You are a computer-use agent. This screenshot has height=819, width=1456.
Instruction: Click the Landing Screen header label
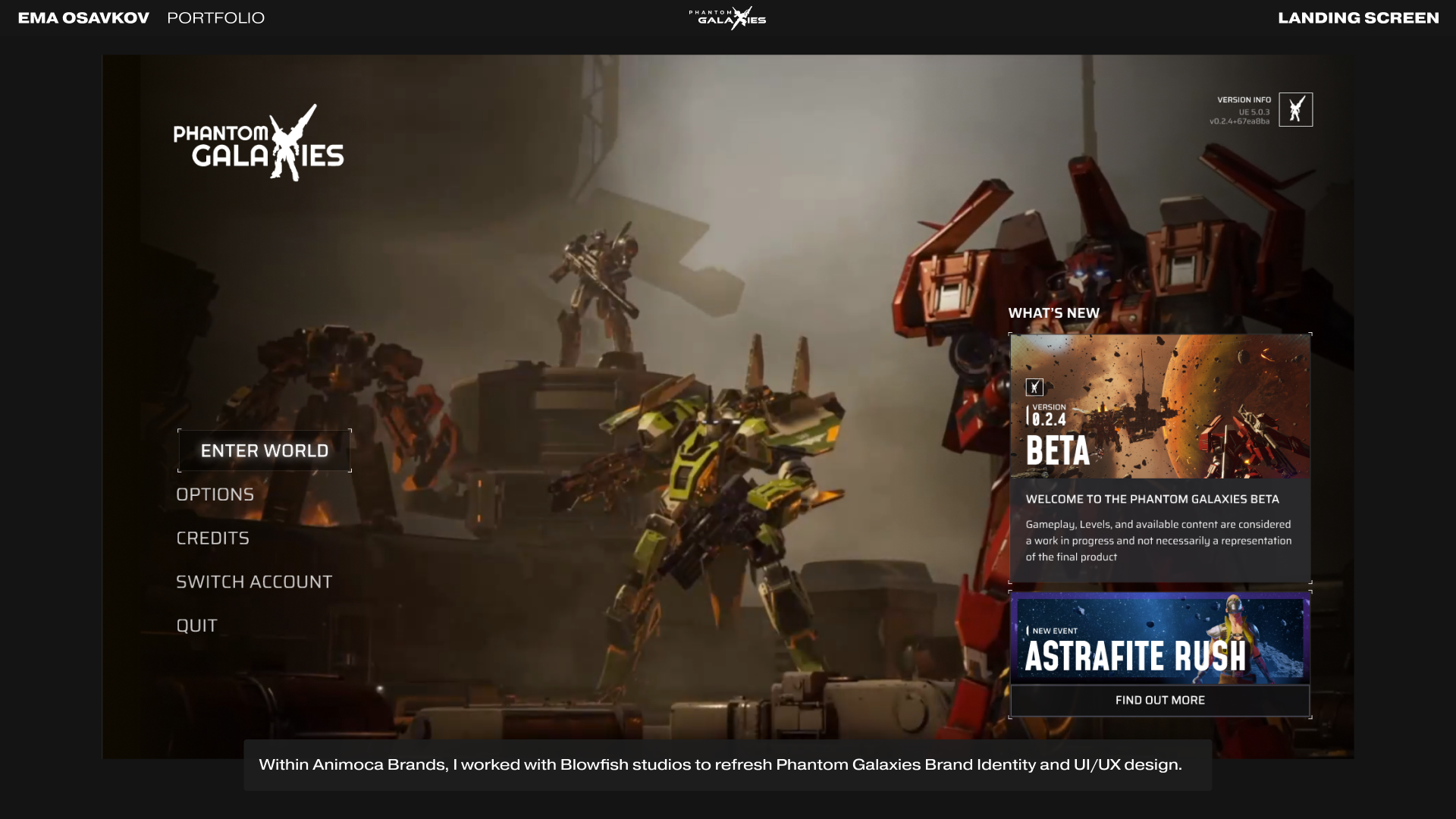click(x=1358, y=18)
